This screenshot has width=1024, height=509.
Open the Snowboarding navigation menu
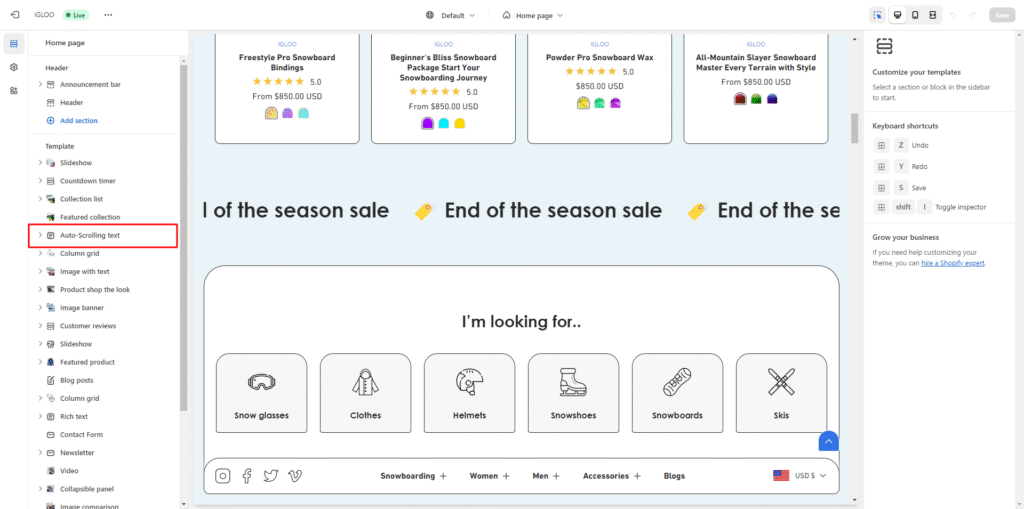[413, 476]
